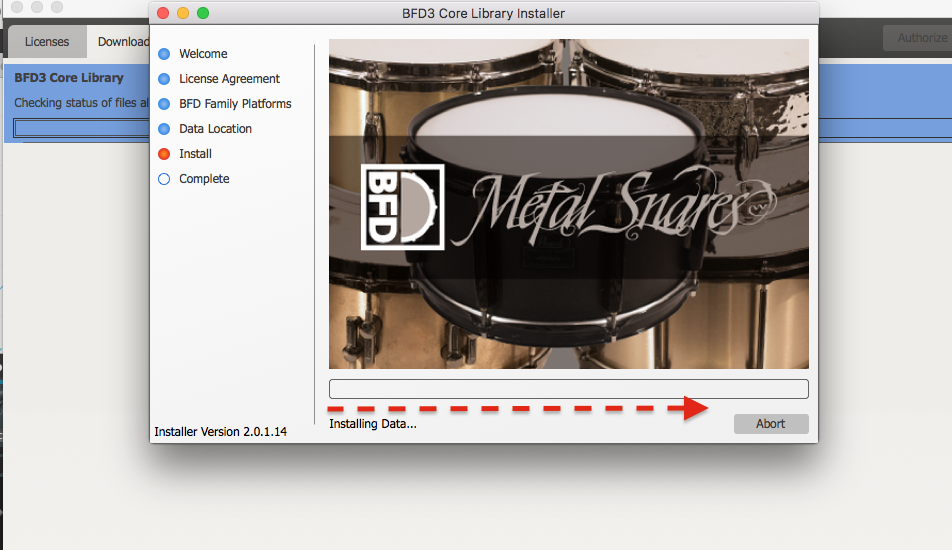Click the BFD Family Platforms label
The image size is (952, 550).
235,104
